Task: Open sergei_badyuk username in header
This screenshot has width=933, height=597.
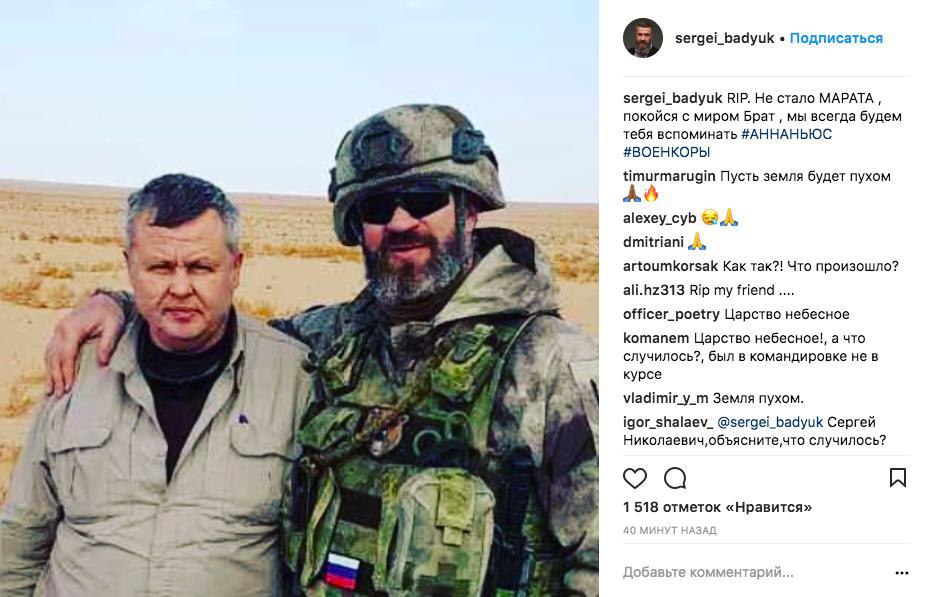Action: [724, 38]
